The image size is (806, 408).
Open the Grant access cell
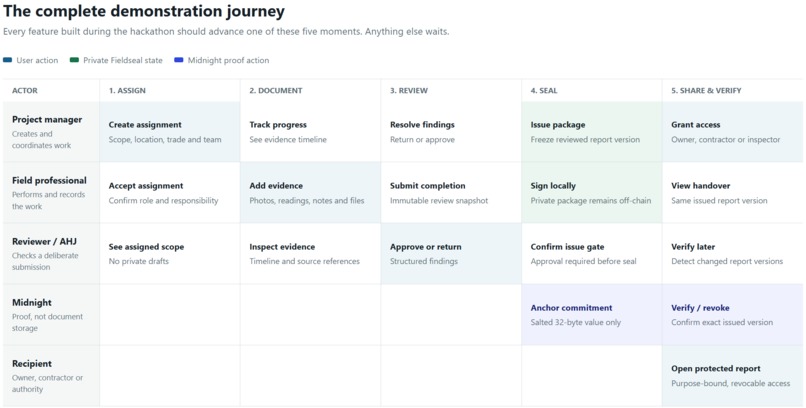[732, 132]
